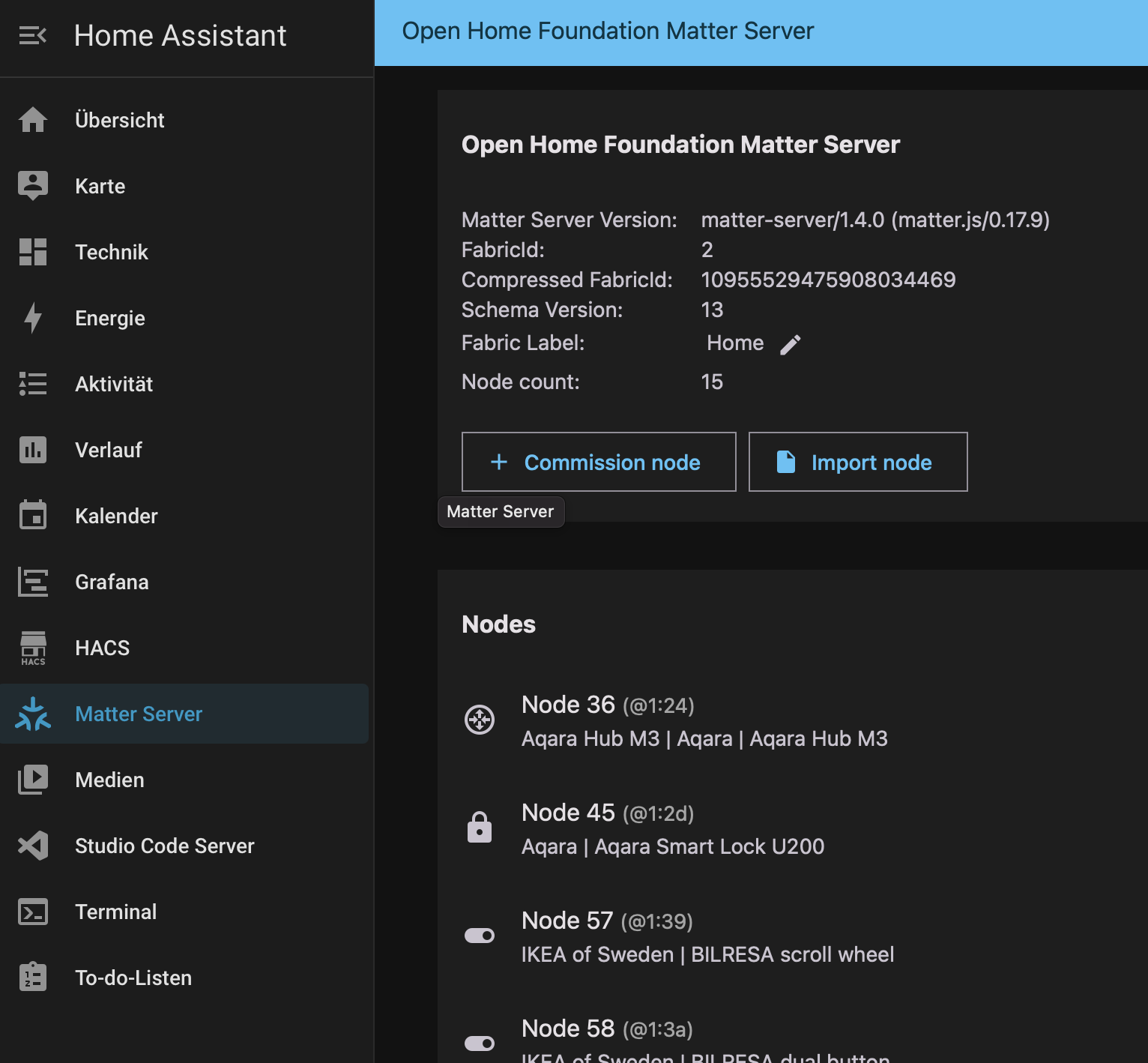1148x1063 pixels.
Task: Click the Nodes section heading
Action: (x=499, y=624)
